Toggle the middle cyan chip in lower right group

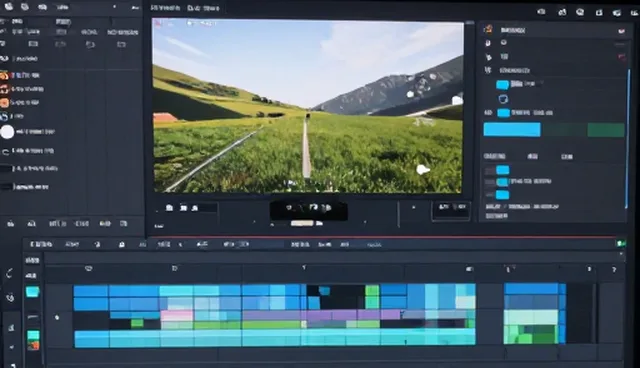coord(502,182)
